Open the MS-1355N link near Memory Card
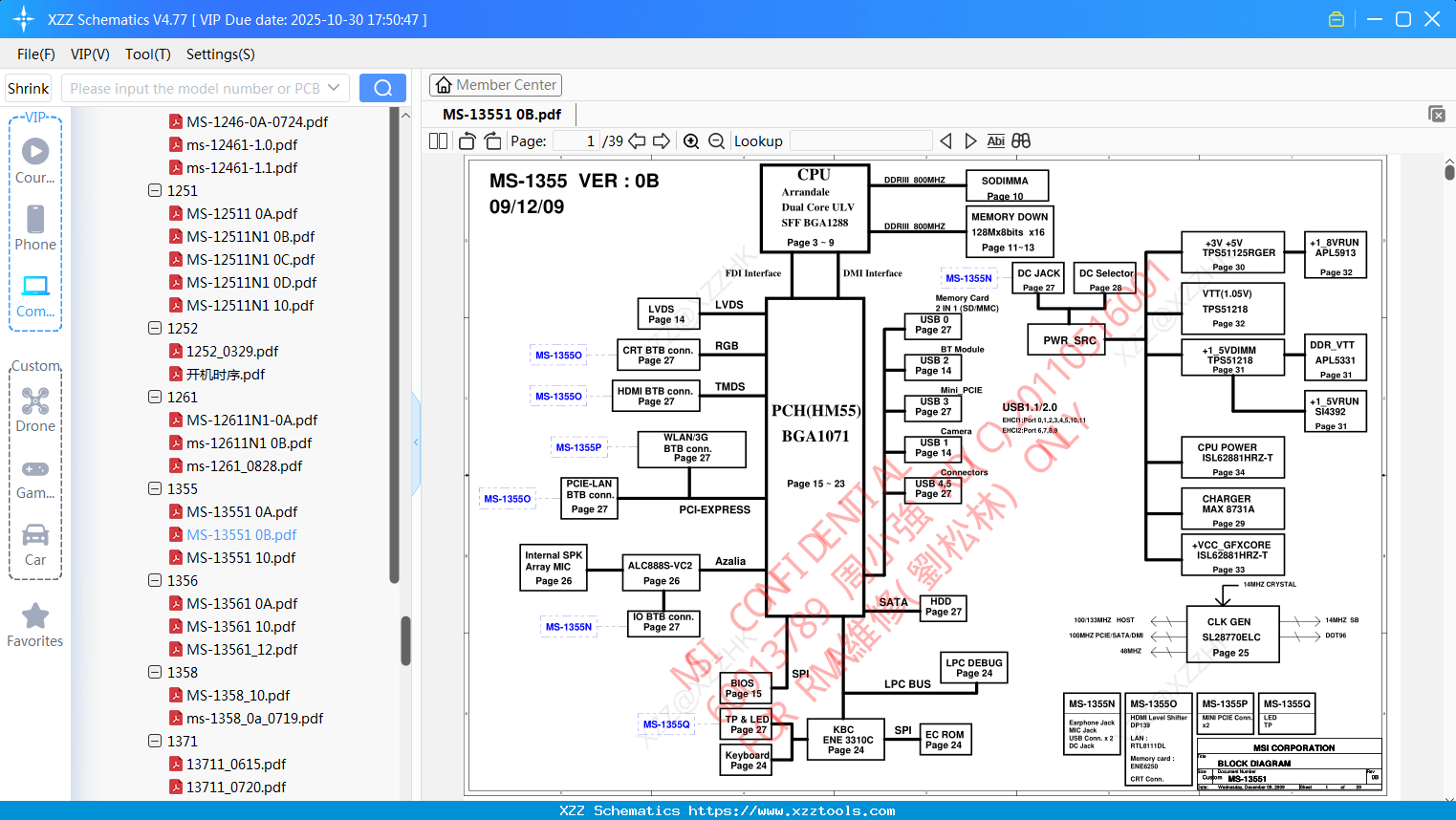The height and width of the screenshot is (820, 1456). coord(968,278)
